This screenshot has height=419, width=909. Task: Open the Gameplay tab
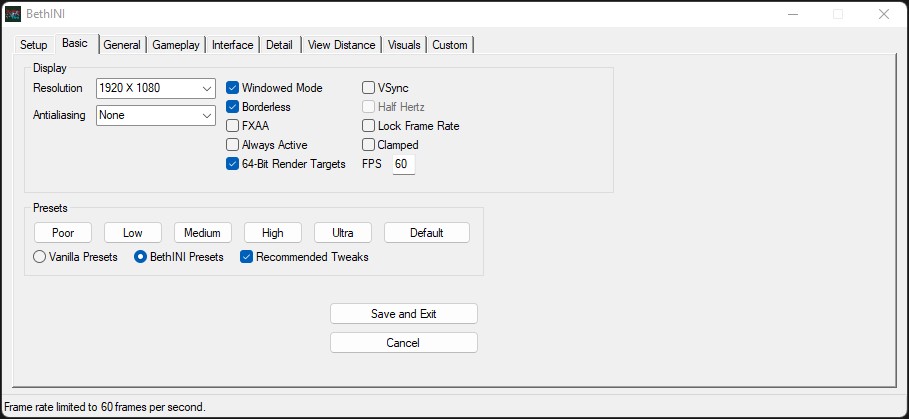[177, 45]
